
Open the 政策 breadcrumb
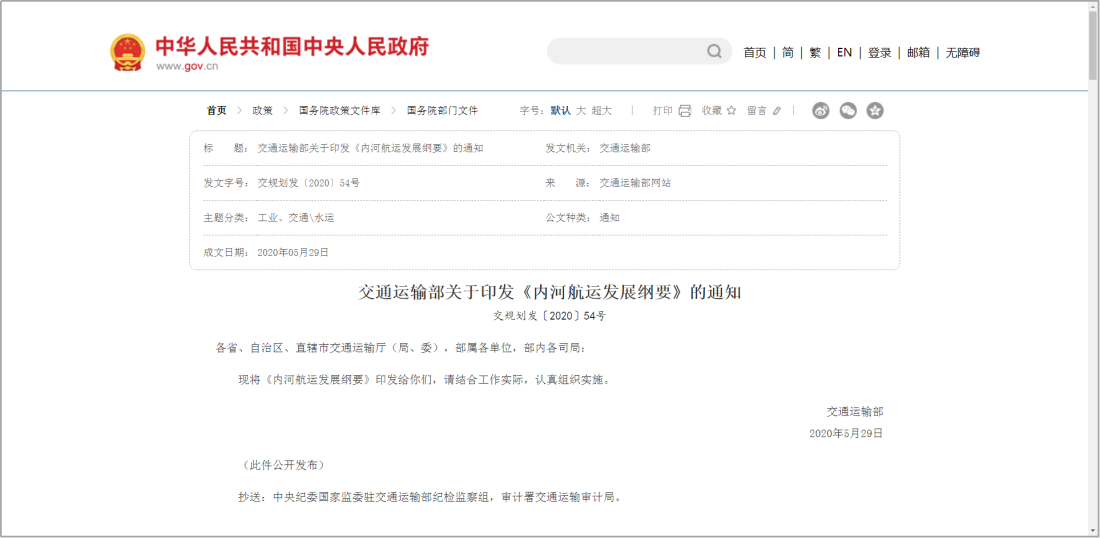(x=262, y=111)
